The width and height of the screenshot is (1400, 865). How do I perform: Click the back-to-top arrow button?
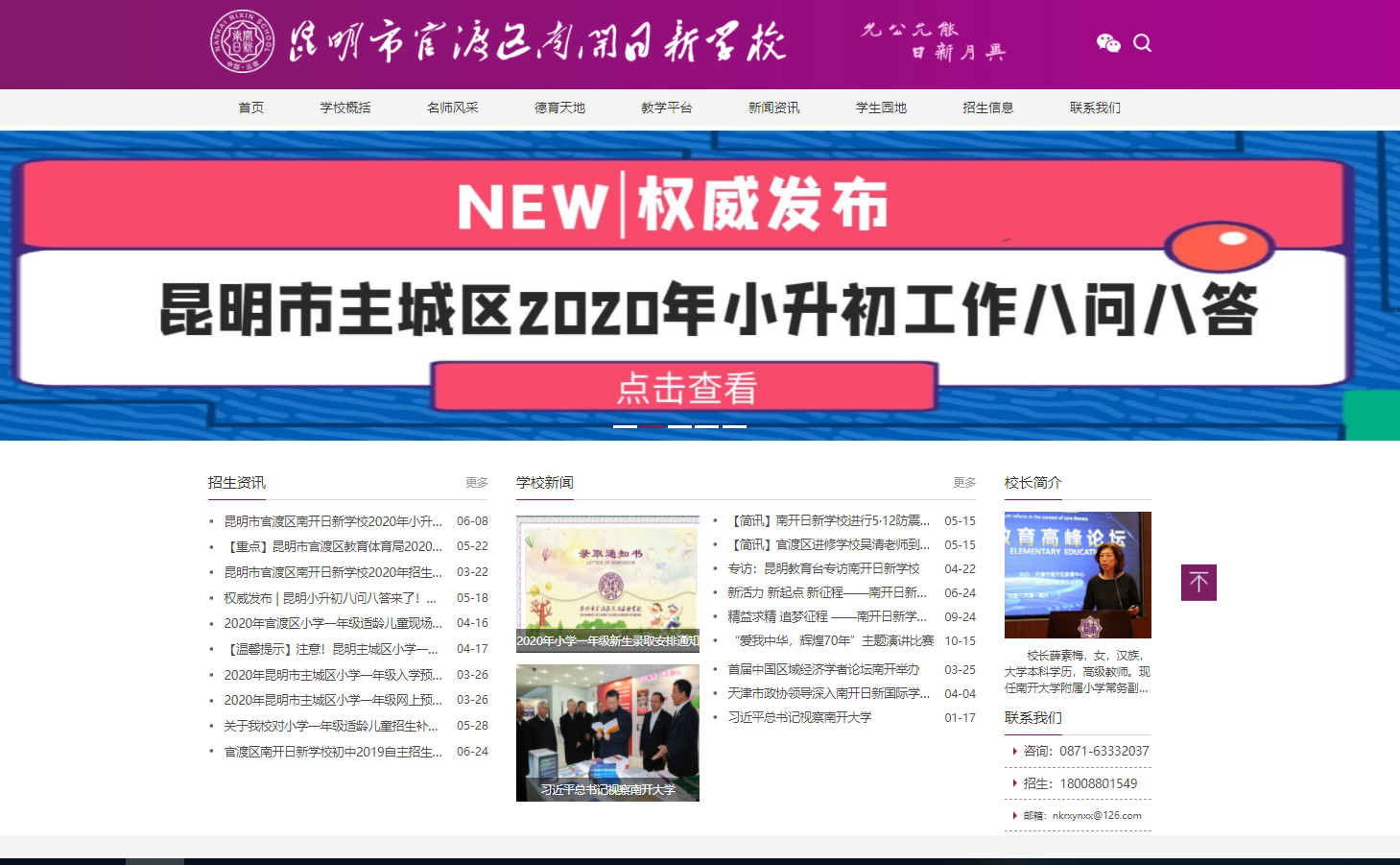1198,583
